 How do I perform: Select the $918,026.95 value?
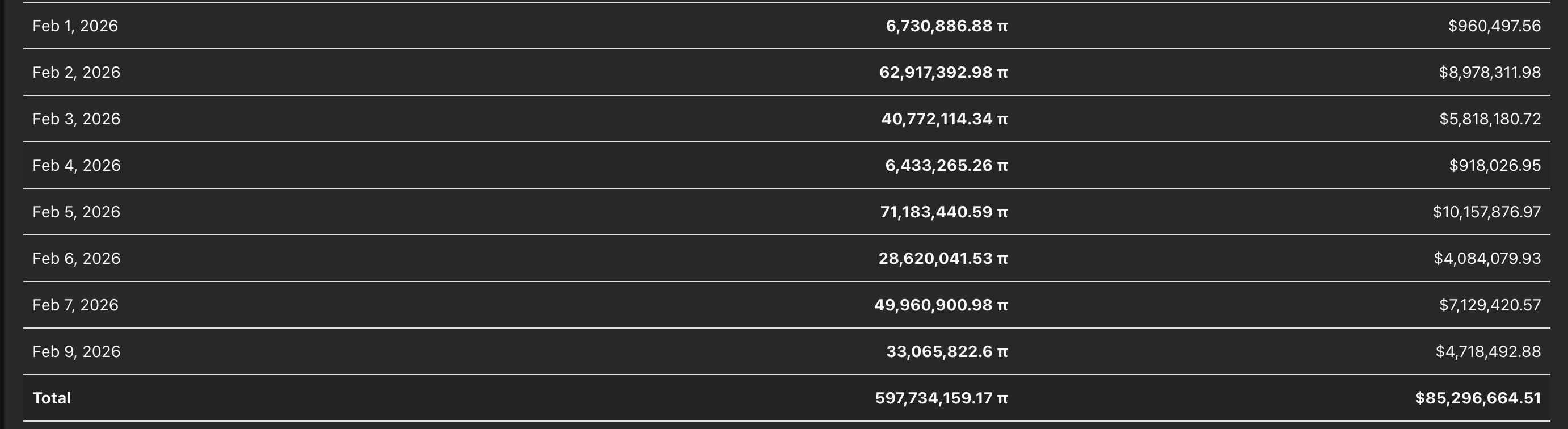point(1494,166)
